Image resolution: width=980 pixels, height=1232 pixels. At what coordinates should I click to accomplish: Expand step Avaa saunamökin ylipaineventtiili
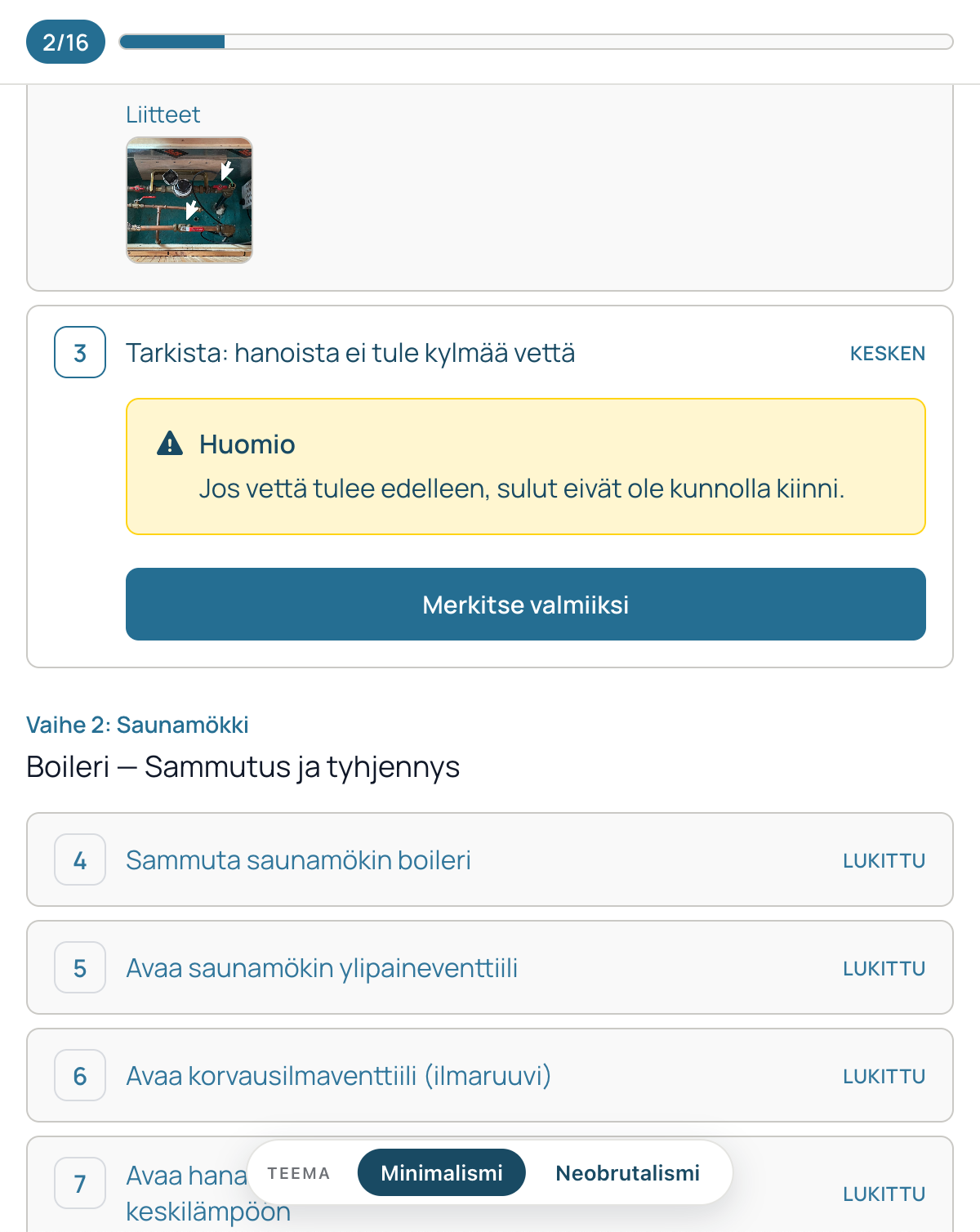pyautogui.click(x=490, y=967)
